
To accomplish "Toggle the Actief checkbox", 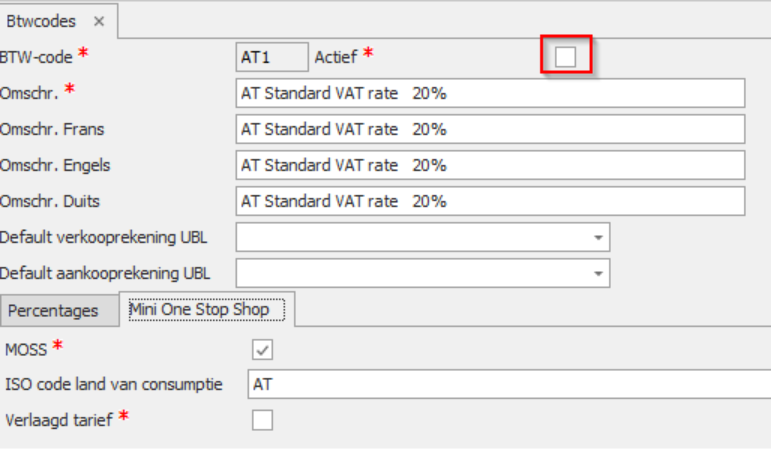I will point(565,57).
